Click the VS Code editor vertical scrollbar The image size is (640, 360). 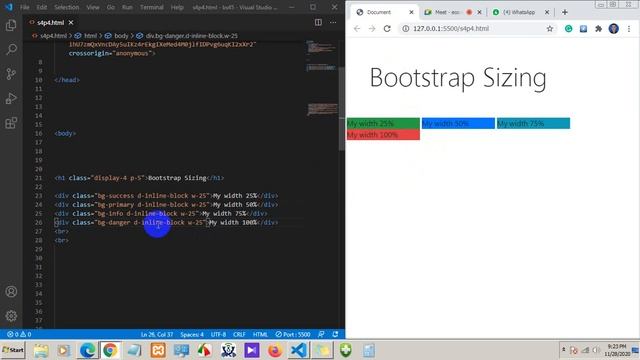(x=342, y=108)
